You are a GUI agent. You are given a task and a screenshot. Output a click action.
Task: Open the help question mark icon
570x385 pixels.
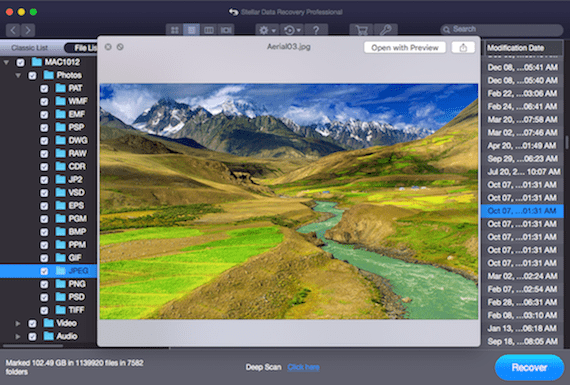316,30
